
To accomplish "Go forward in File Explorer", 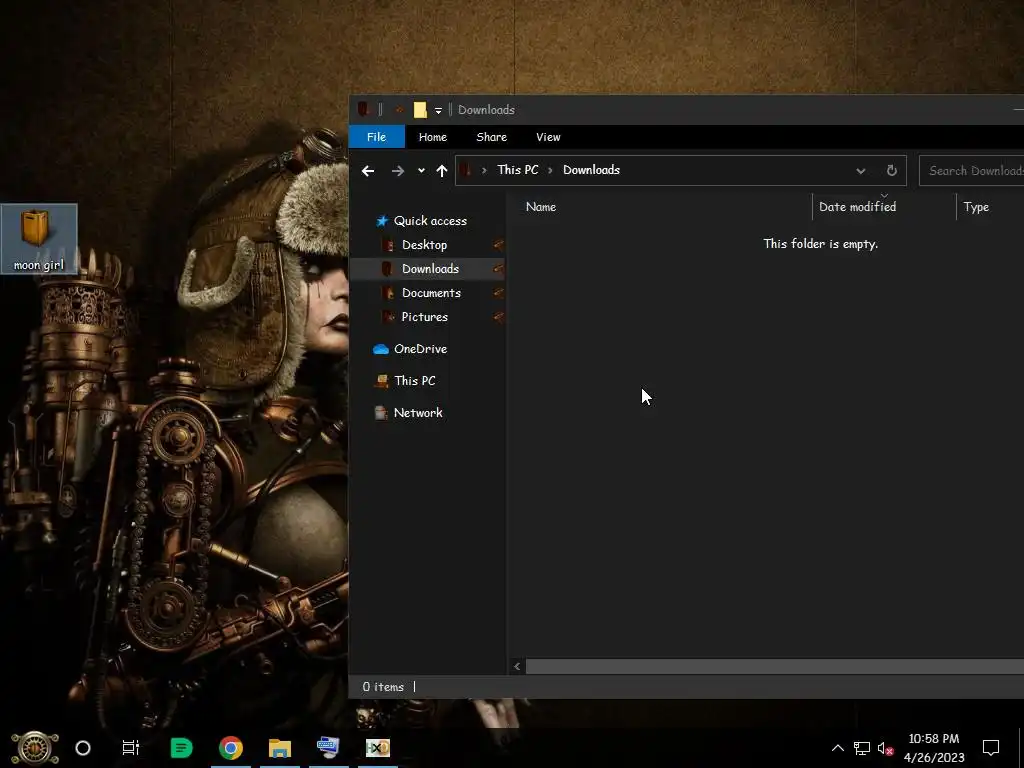I will point(398,171).
